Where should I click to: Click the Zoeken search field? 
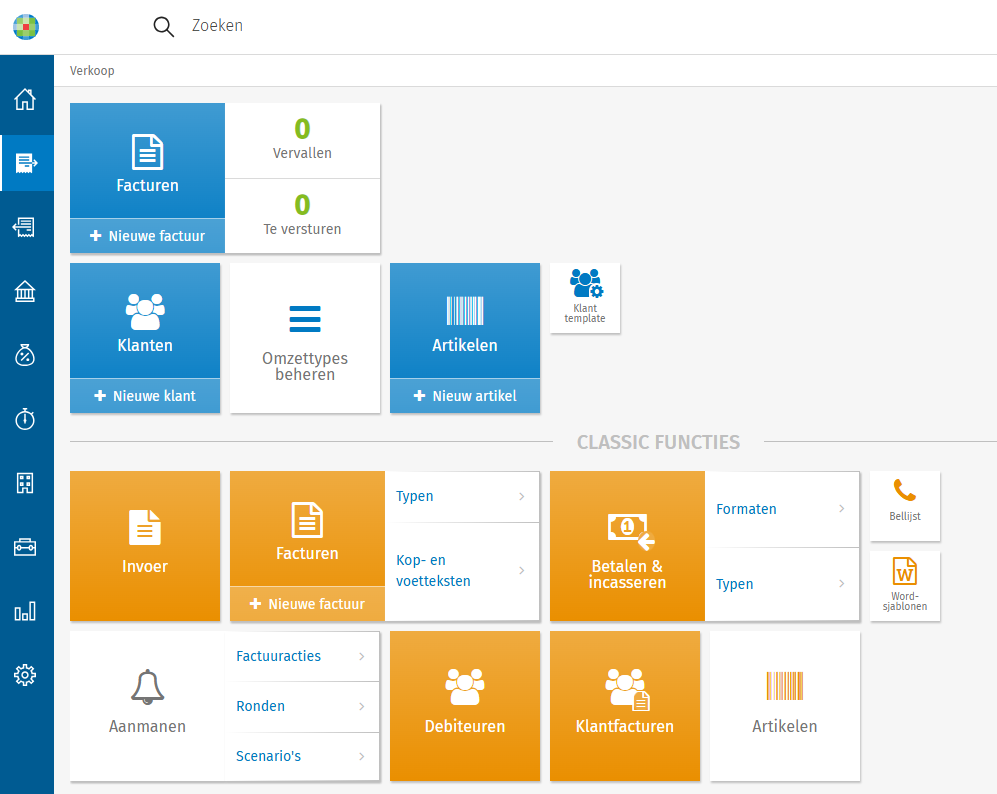400,26
